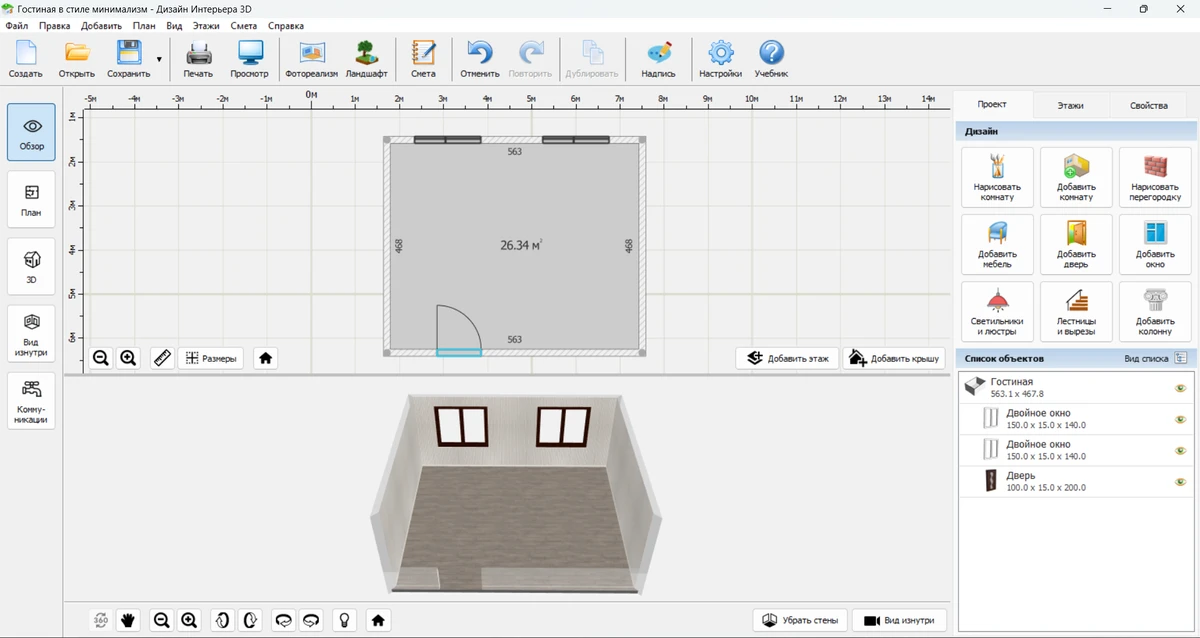Select the hand pan tool in the 3D toolbar
The width and height of the screenshot is (1200, 638).
[128, 620]
